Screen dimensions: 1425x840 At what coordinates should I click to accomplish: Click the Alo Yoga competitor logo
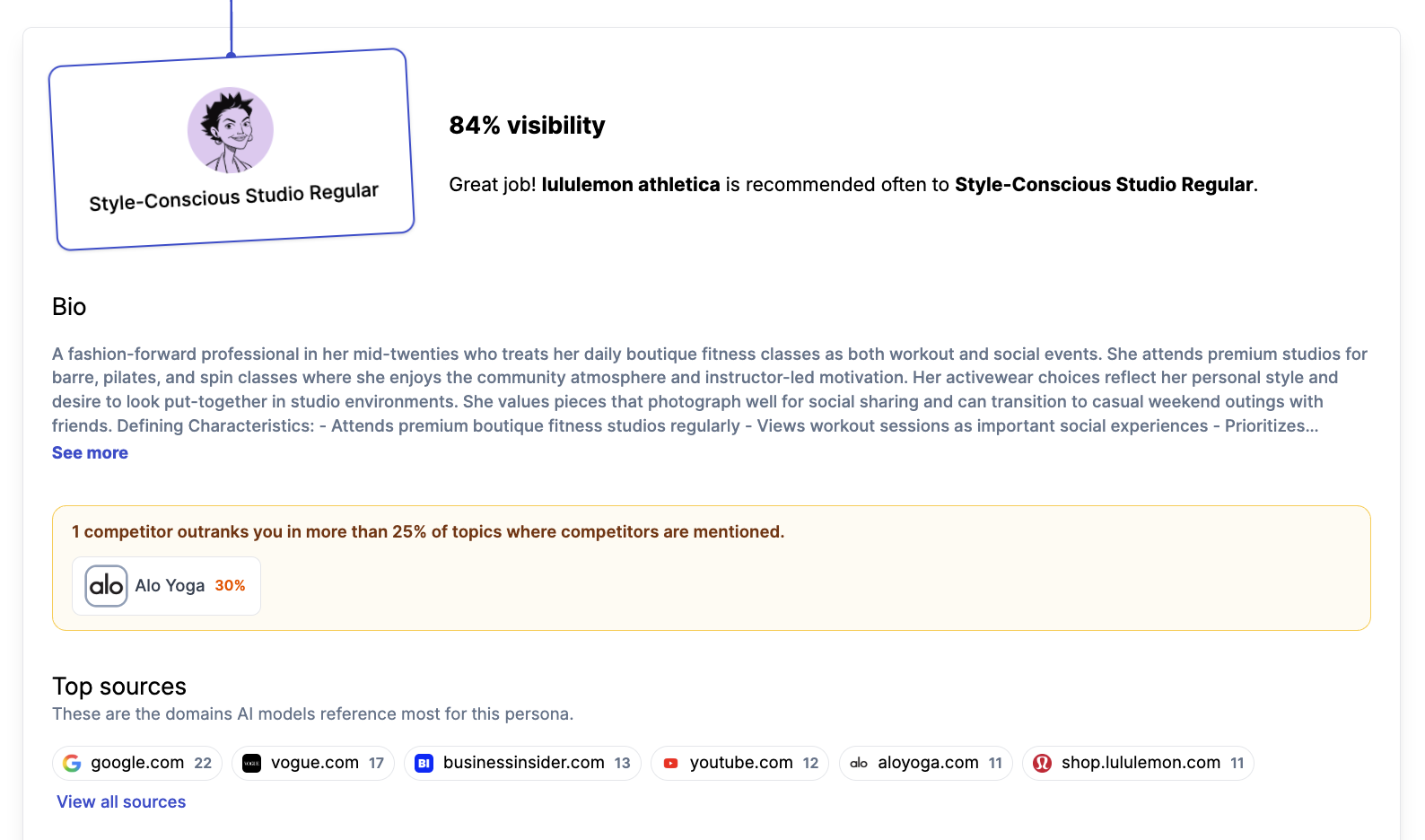click(107, 586)
